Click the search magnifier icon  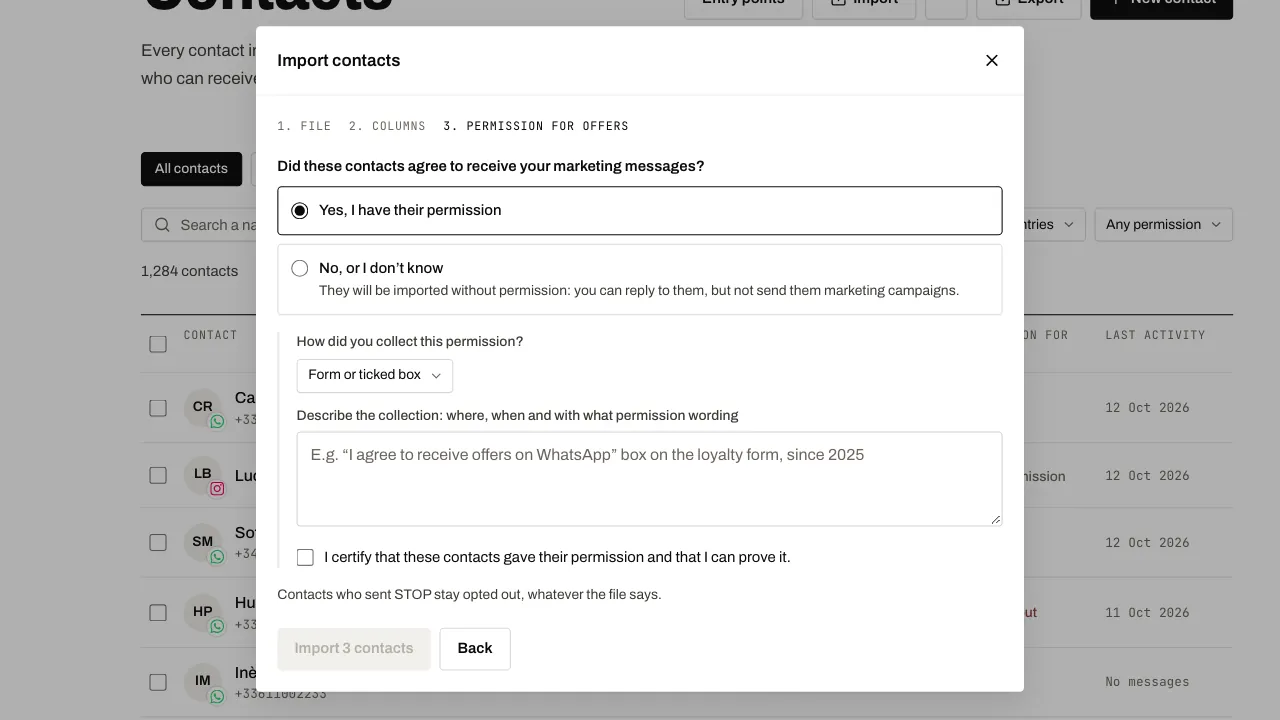(x=162, y=225)
